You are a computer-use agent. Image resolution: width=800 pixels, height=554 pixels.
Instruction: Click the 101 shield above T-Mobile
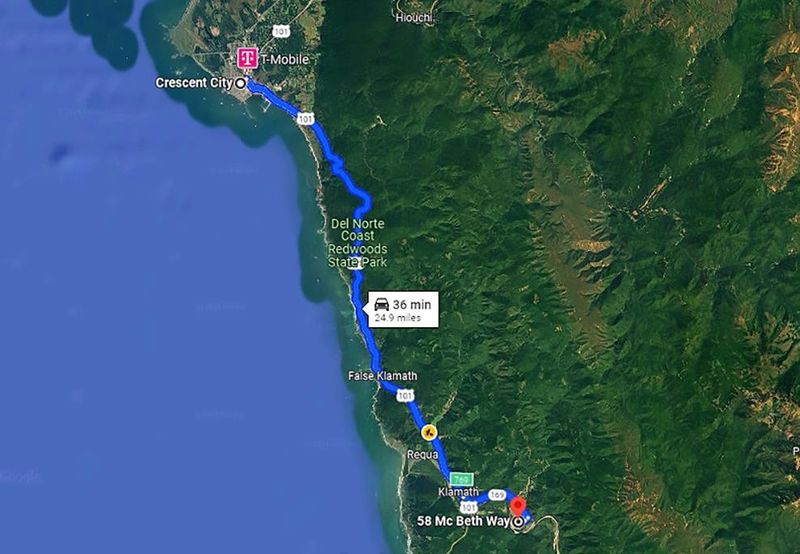tap(281, 31)
